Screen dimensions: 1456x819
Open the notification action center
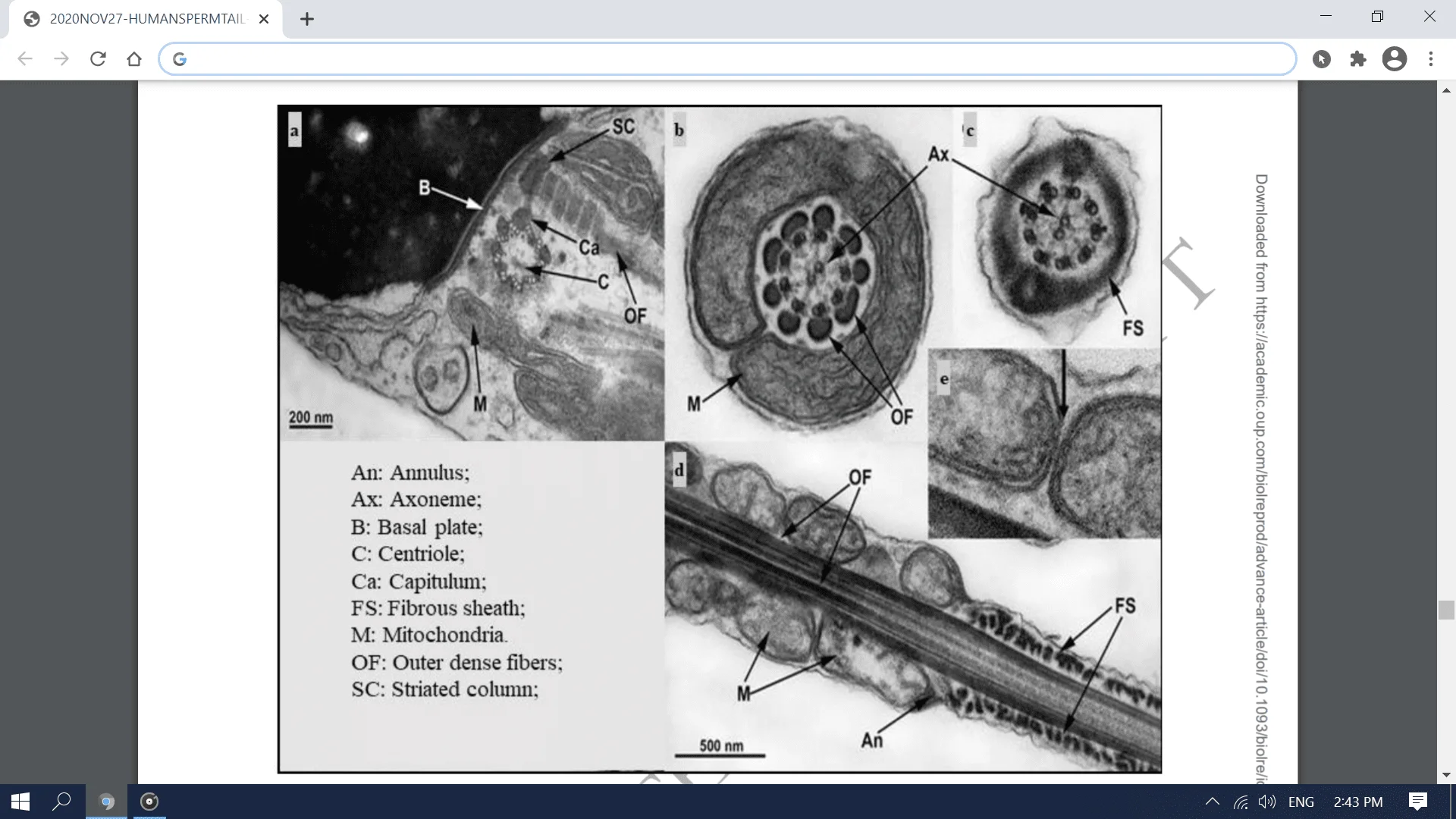[x=1418, y=802]
